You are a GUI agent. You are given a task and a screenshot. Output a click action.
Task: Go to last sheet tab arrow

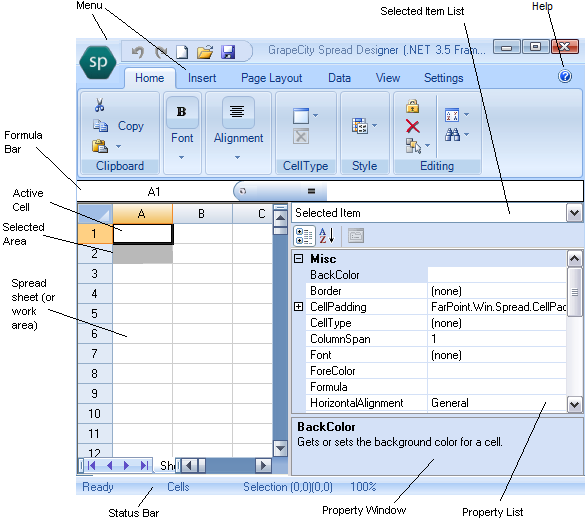[144, 465]
